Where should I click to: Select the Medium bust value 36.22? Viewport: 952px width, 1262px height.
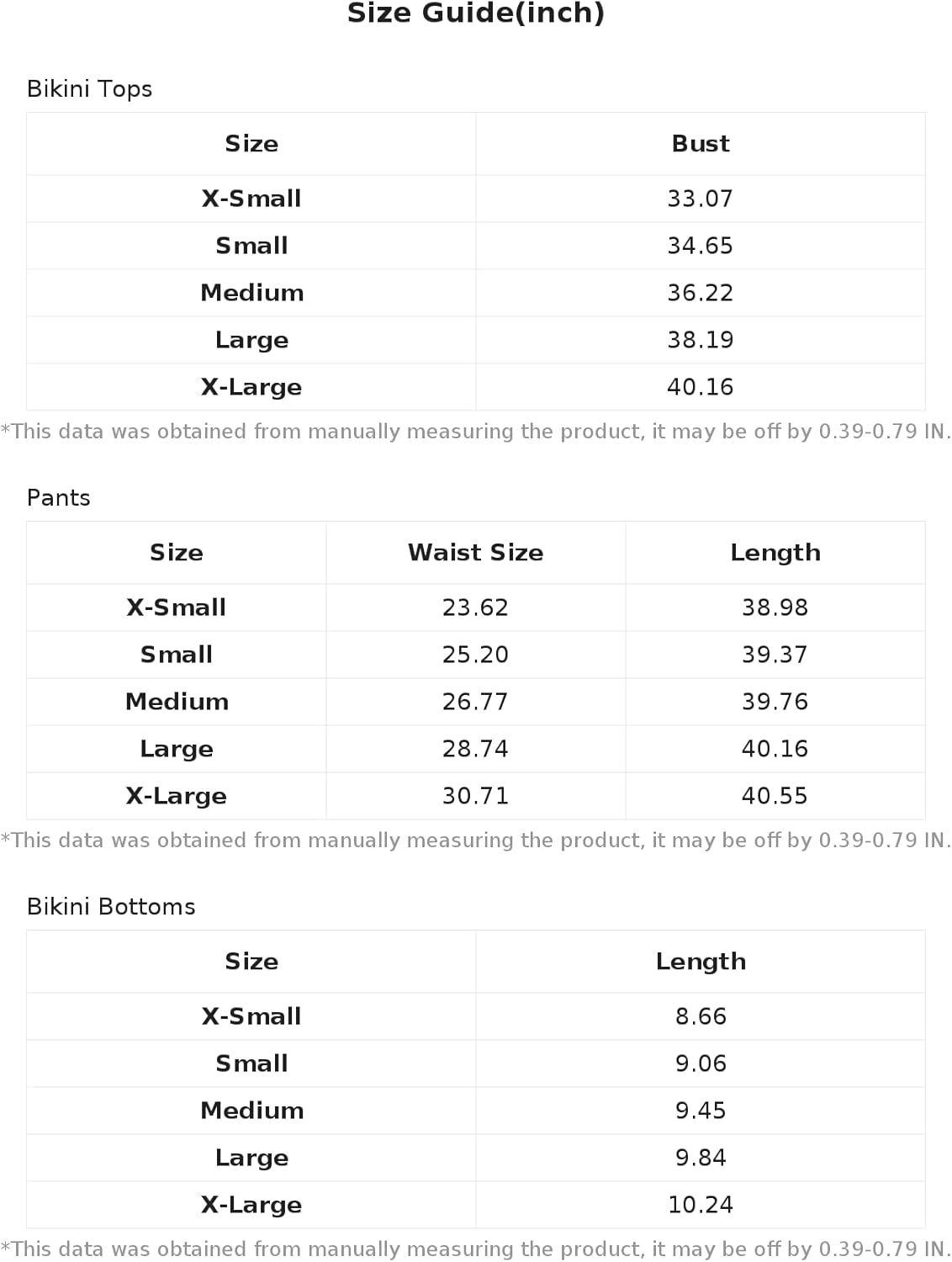tap(700, 293)
